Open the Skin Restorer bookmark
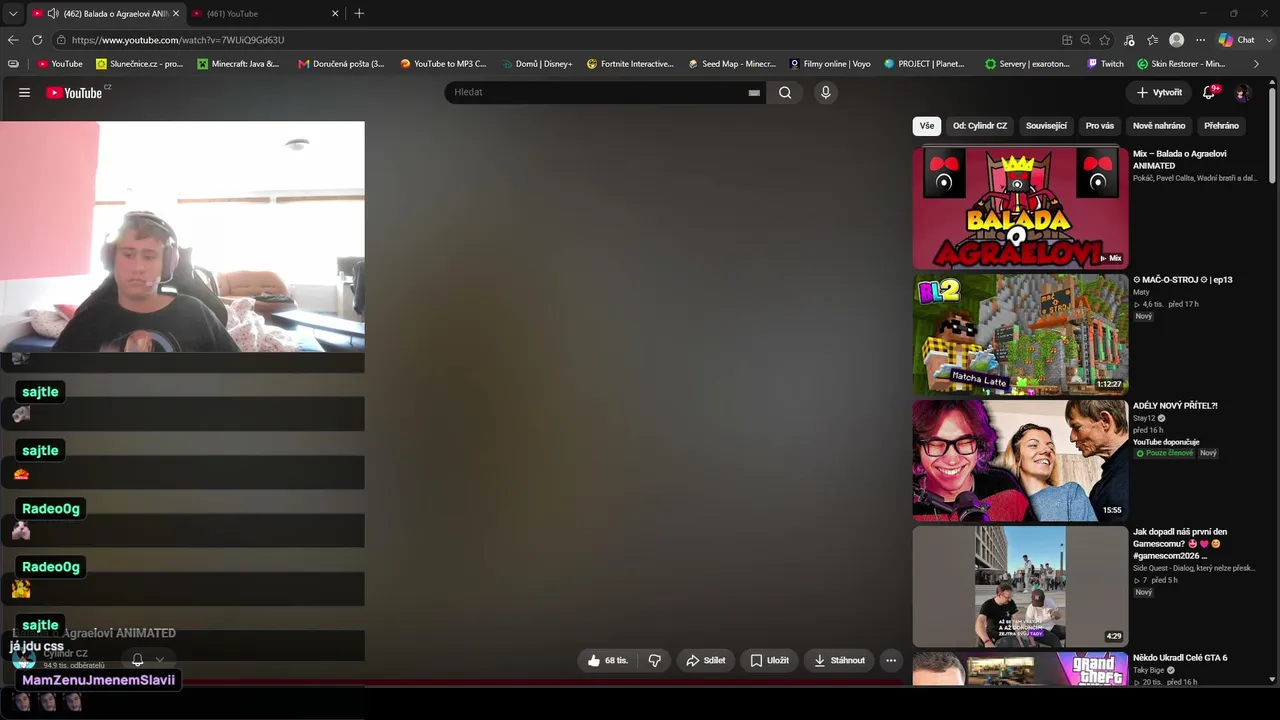 coord(1181,64)
